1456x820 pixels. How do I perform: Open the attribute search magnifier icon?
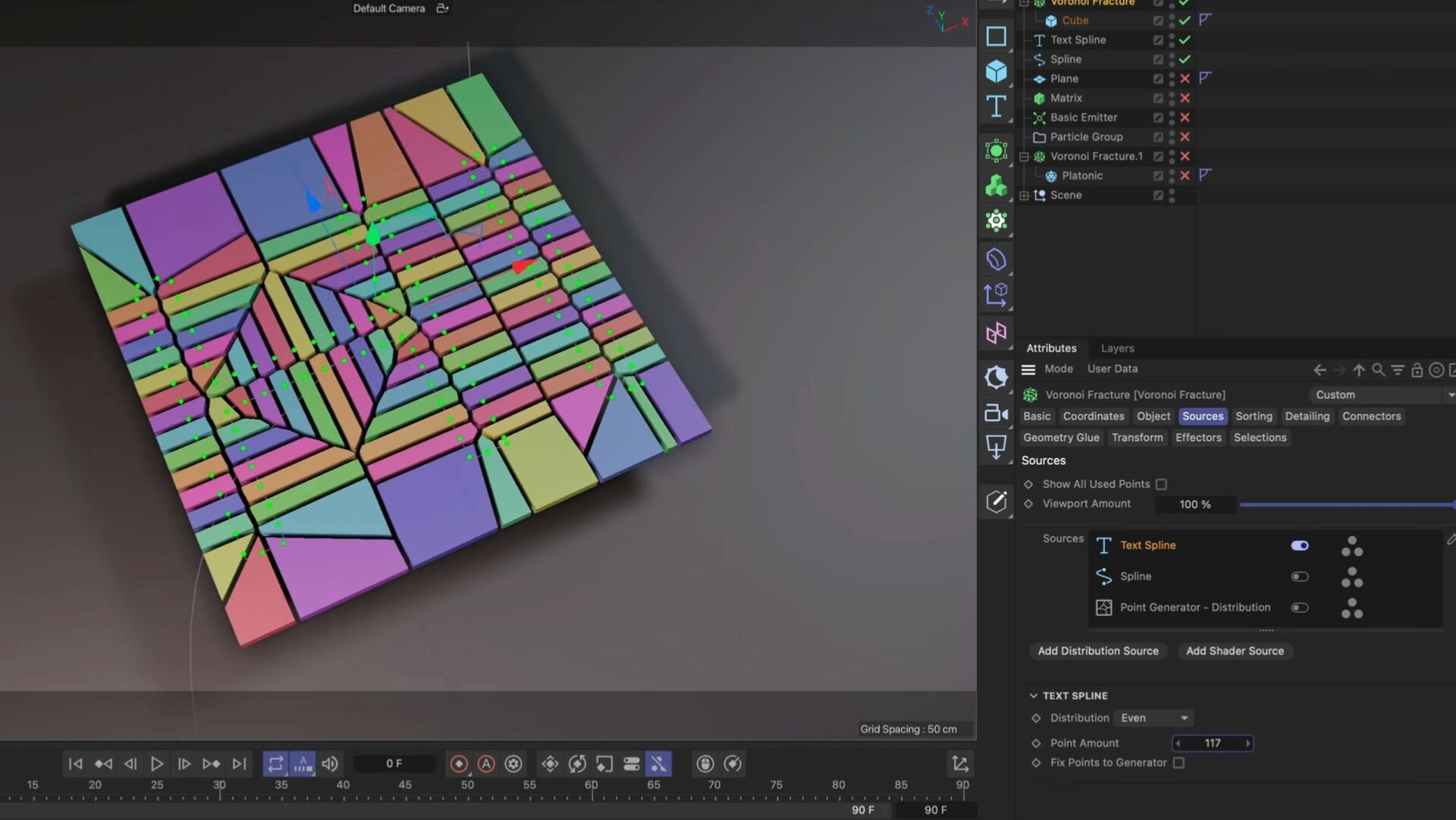(1378, 369)
